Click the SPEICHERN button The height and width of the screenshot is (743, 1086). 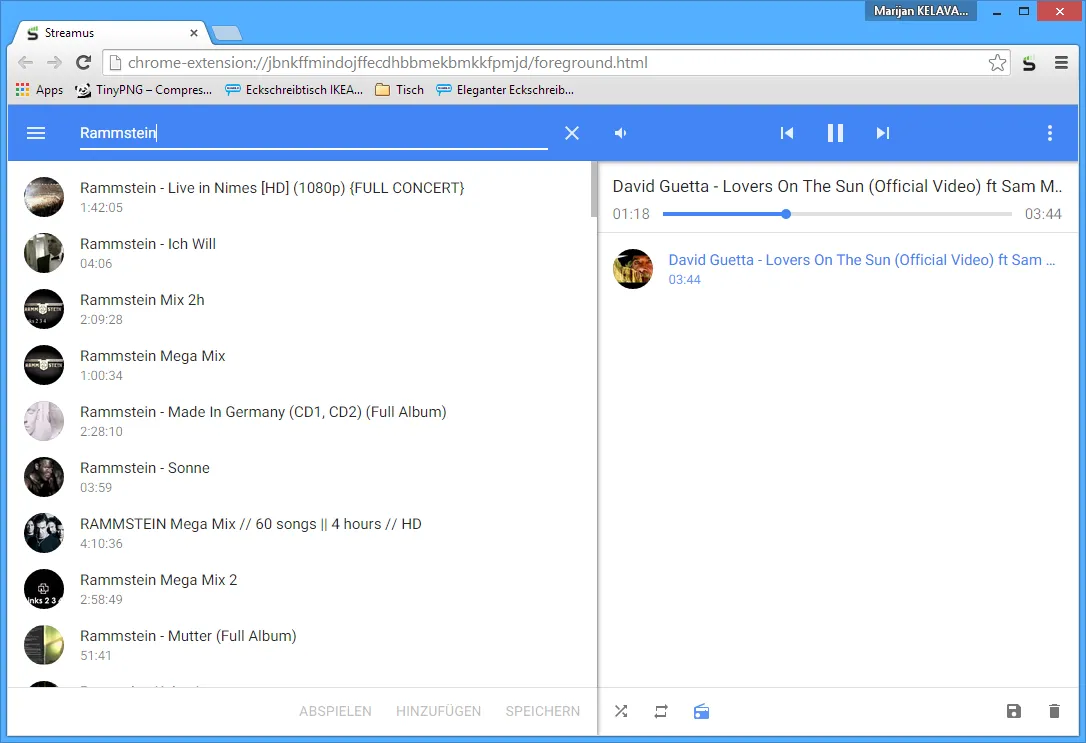(x=542, y=711)
